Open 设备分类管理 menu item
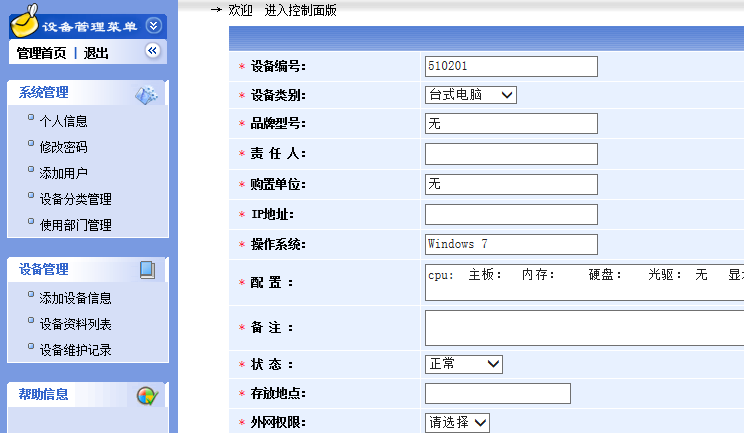The image size is (744, 433). [75, 199]
